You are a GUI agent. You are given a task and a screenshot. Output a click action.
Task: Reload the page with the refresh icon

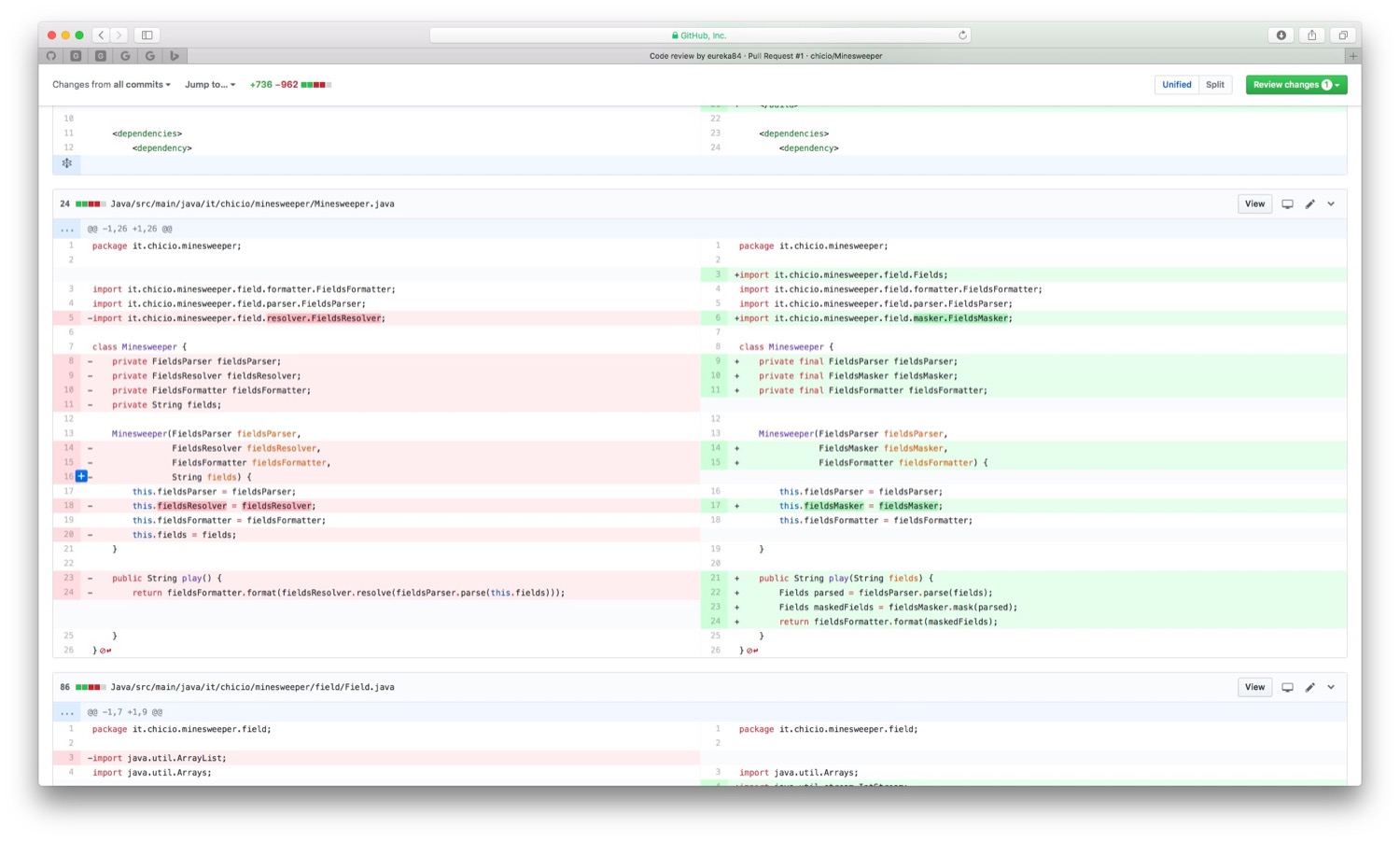962,35
